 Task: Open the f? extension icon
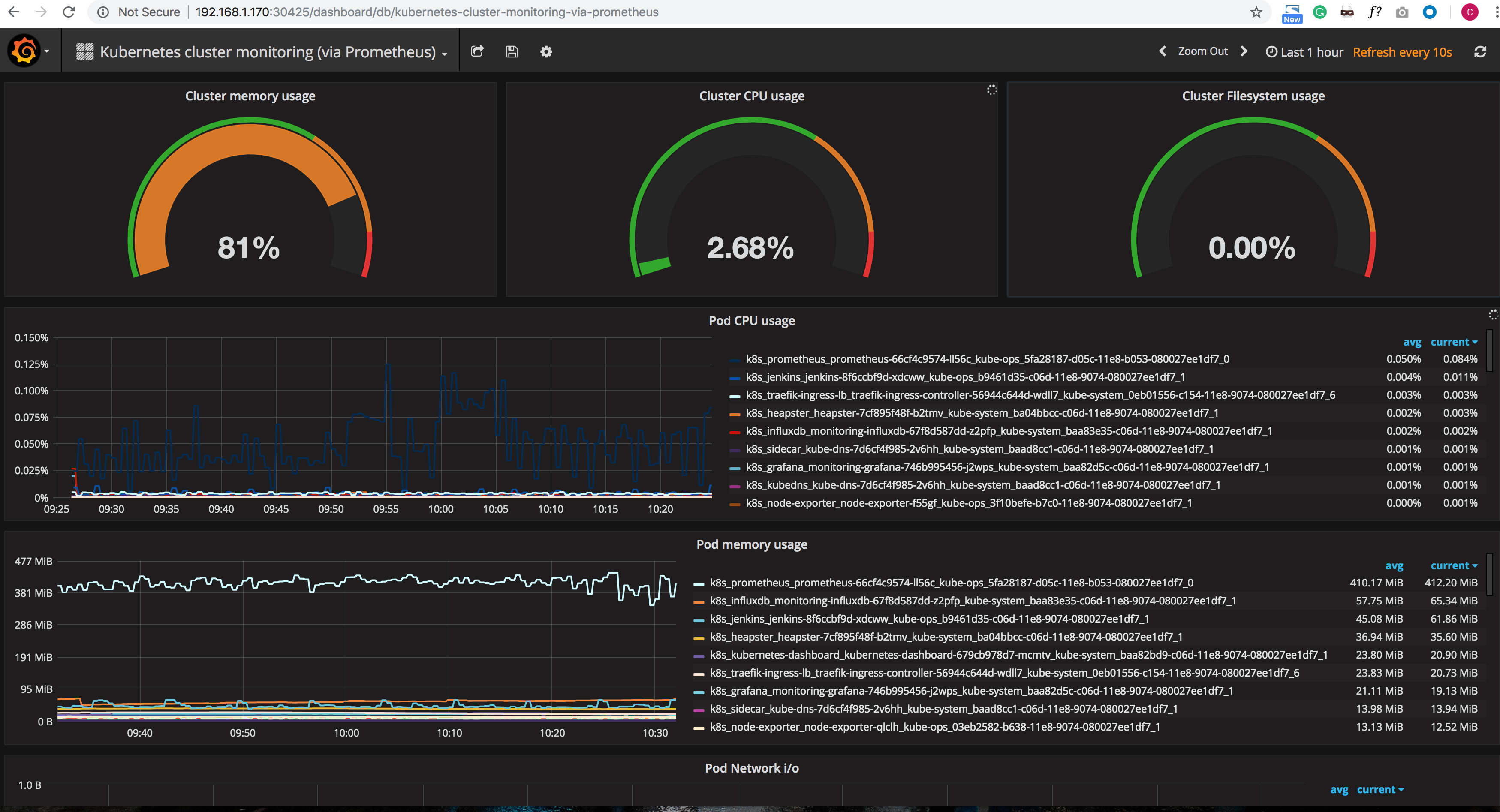1374,12
